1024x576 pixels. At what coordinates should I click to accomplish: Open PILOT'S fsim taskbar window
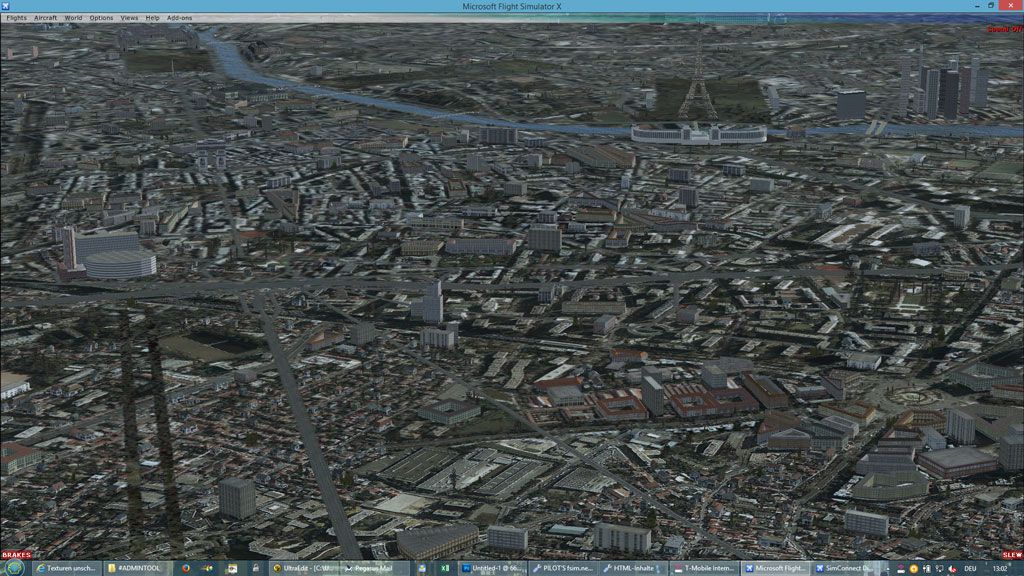pos(564,568)
